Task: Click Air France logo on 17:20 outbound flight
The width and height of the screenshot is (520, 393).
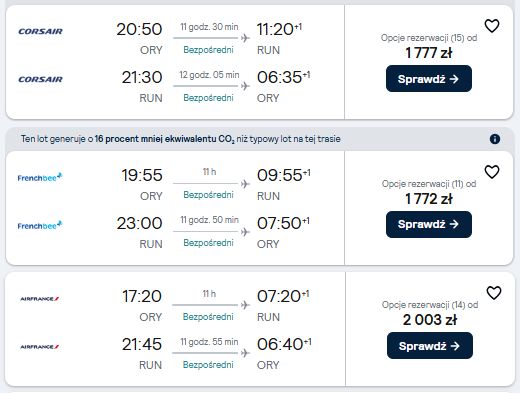Action: point(40,299)
